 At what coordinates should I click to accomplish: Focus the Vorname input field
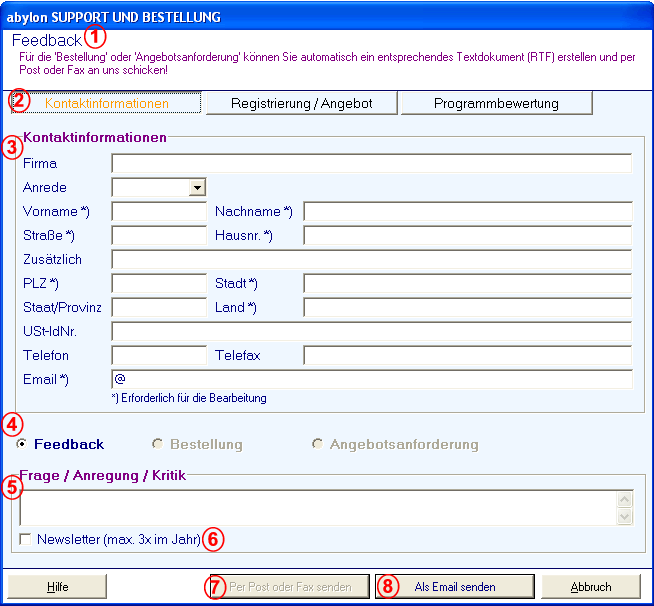[x=159, y=212]
